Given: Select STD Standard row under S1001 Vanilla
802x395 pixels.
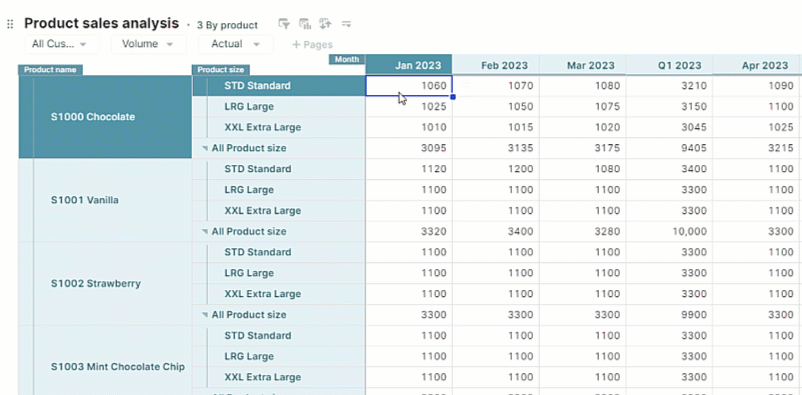Looking at the screenshot, I should click(x=279, y=169).
